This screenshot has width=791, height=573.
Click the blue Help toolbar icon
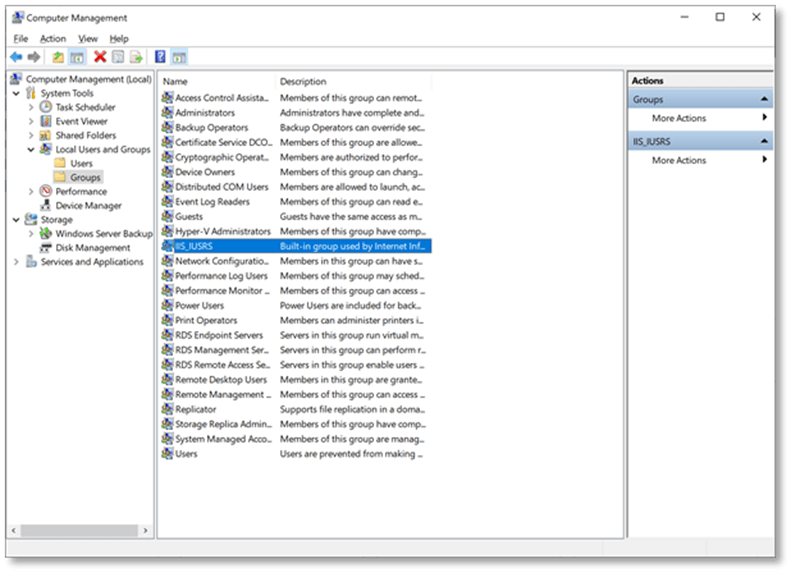160,57
